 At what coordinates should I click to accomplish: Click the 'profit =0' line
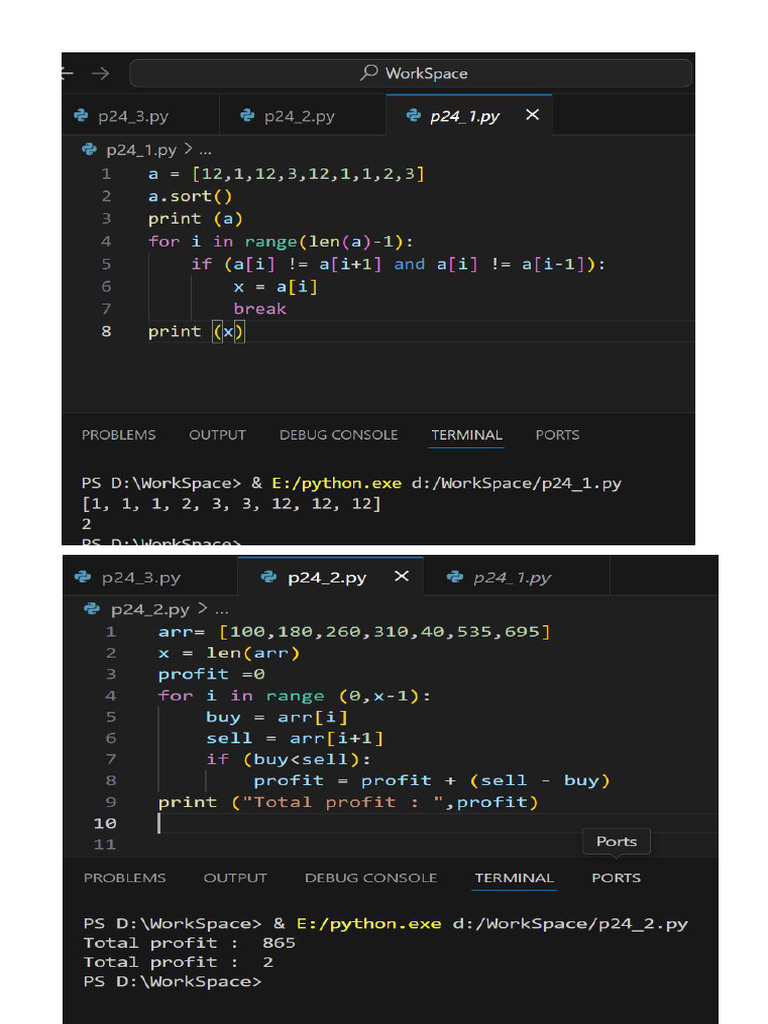[212, 674]
